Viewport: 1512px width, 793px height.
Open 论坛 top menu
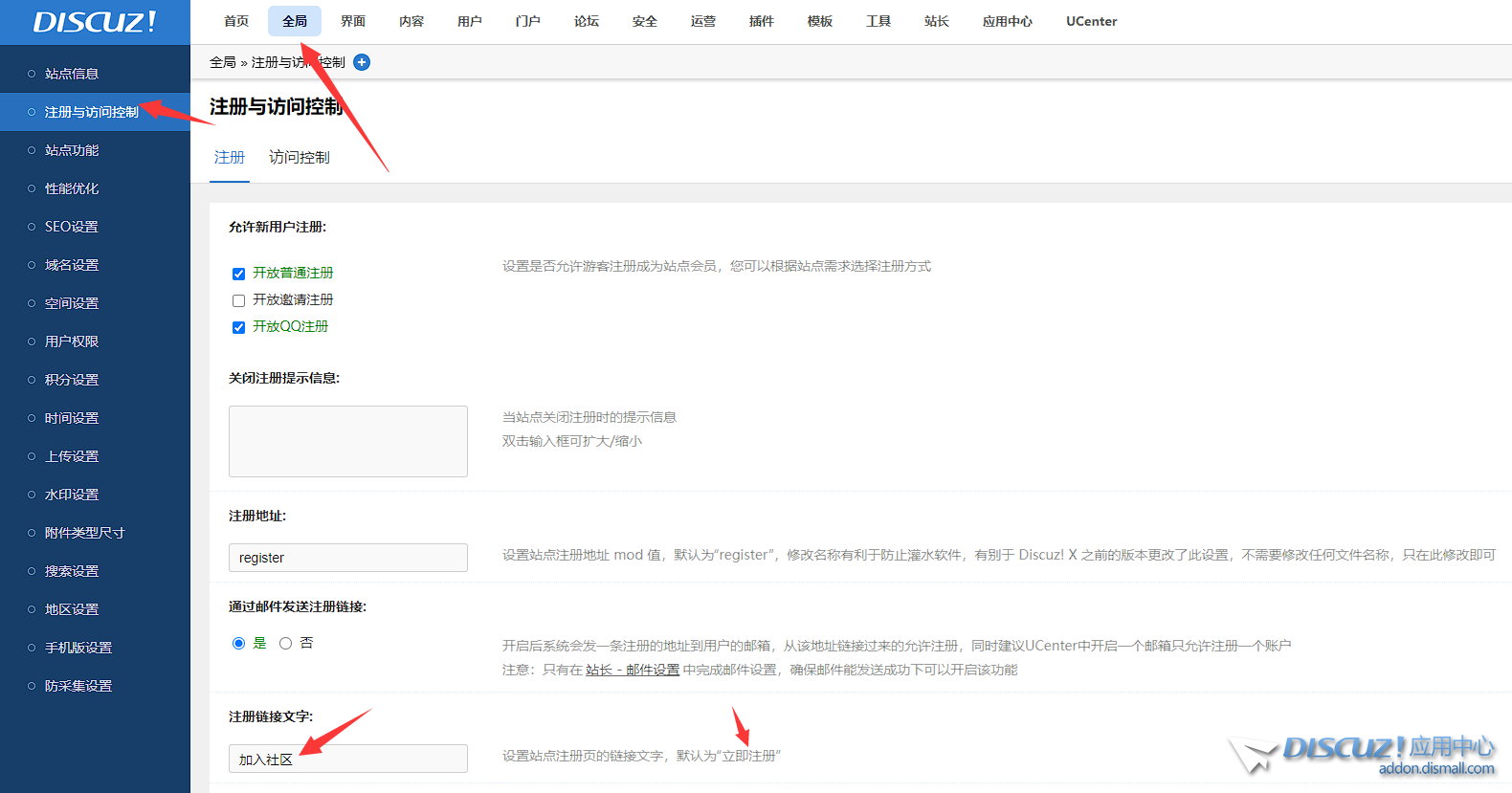587,21
